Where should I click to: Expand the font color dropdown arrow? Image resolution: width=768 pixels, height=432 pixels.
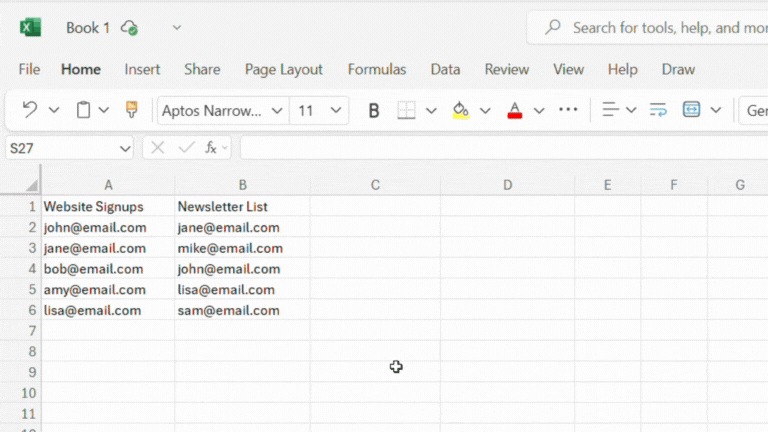pos(539,111)
